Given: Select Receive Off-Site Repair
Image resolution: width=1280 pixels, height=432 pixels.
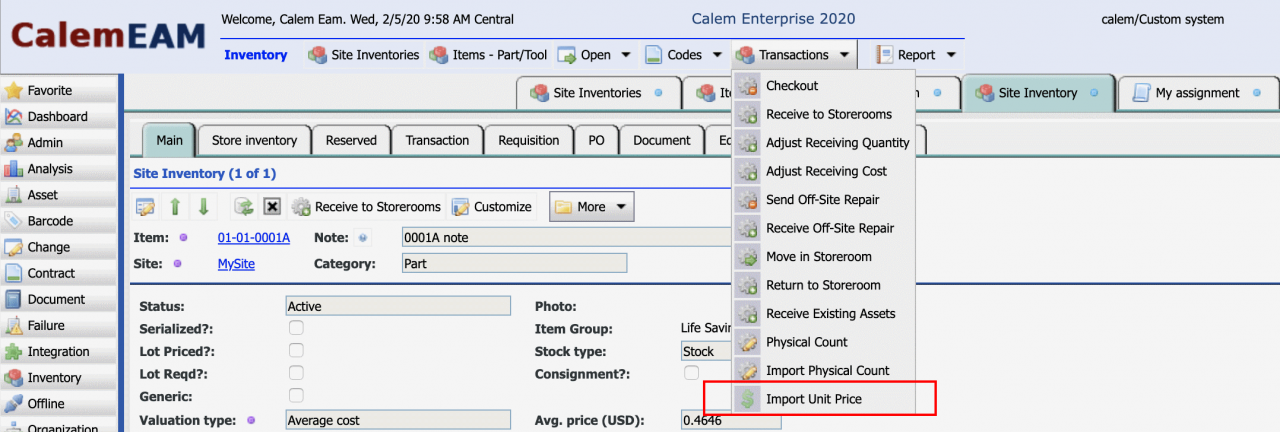Looking at the screenshot, I should click(823, 228).
